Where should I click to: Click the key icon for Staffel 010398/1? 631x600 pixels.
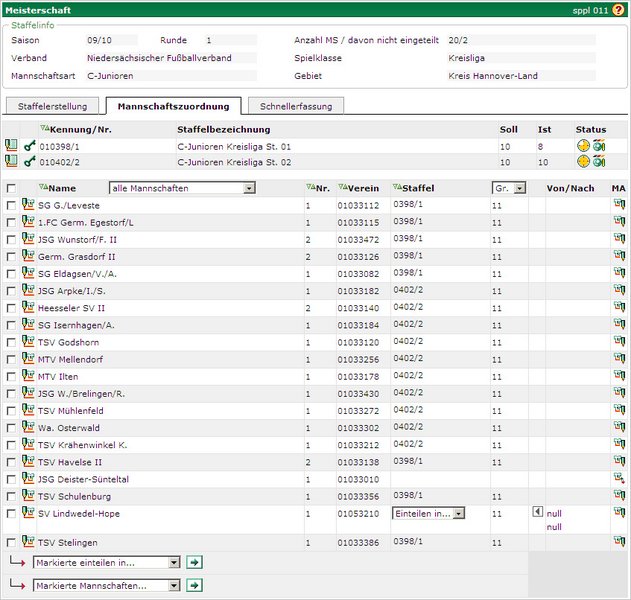tap(29, 146)
